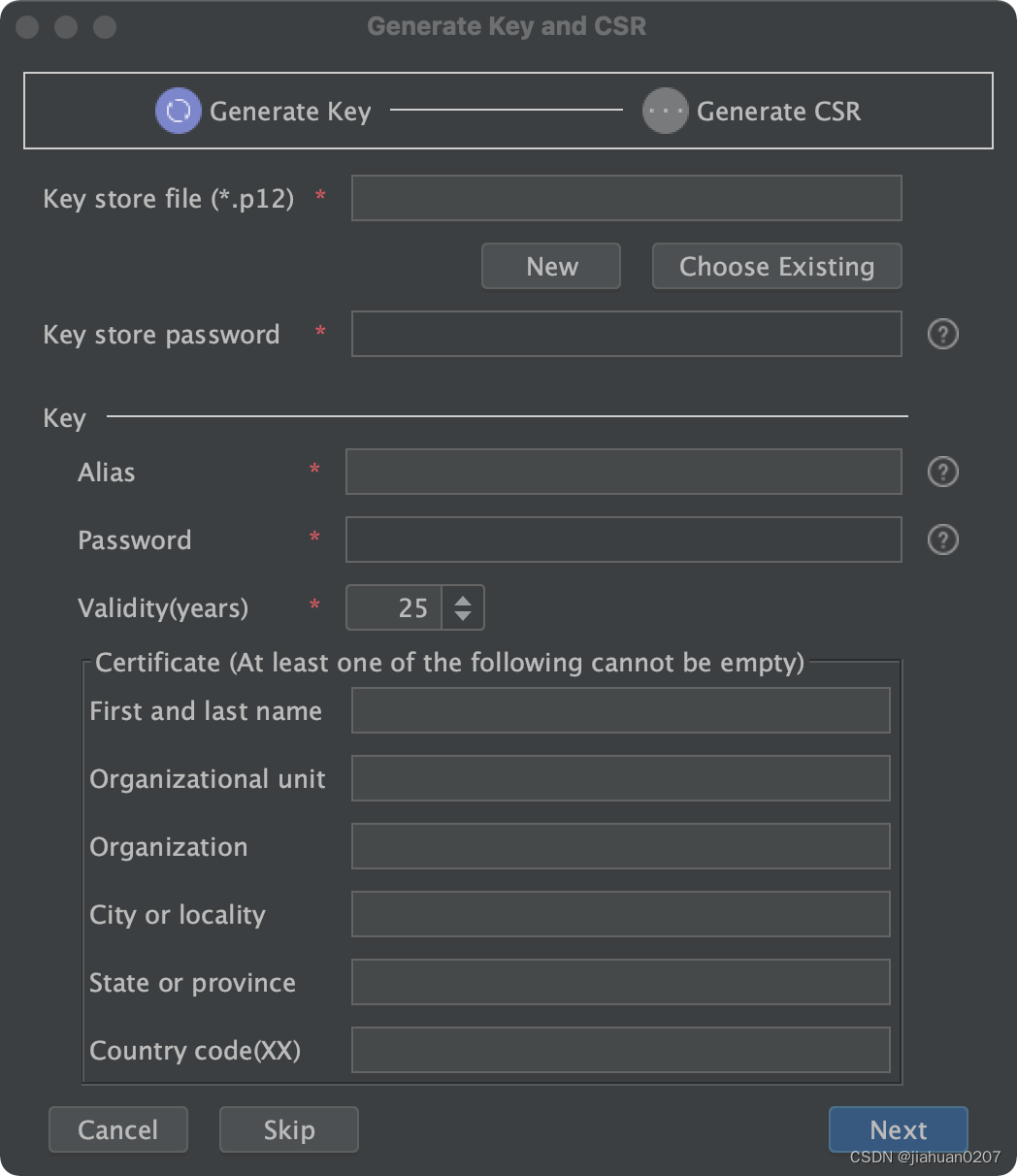Click the Cancel button
This screenshot has width=1017, height=1176.
tap(118, 1129)
